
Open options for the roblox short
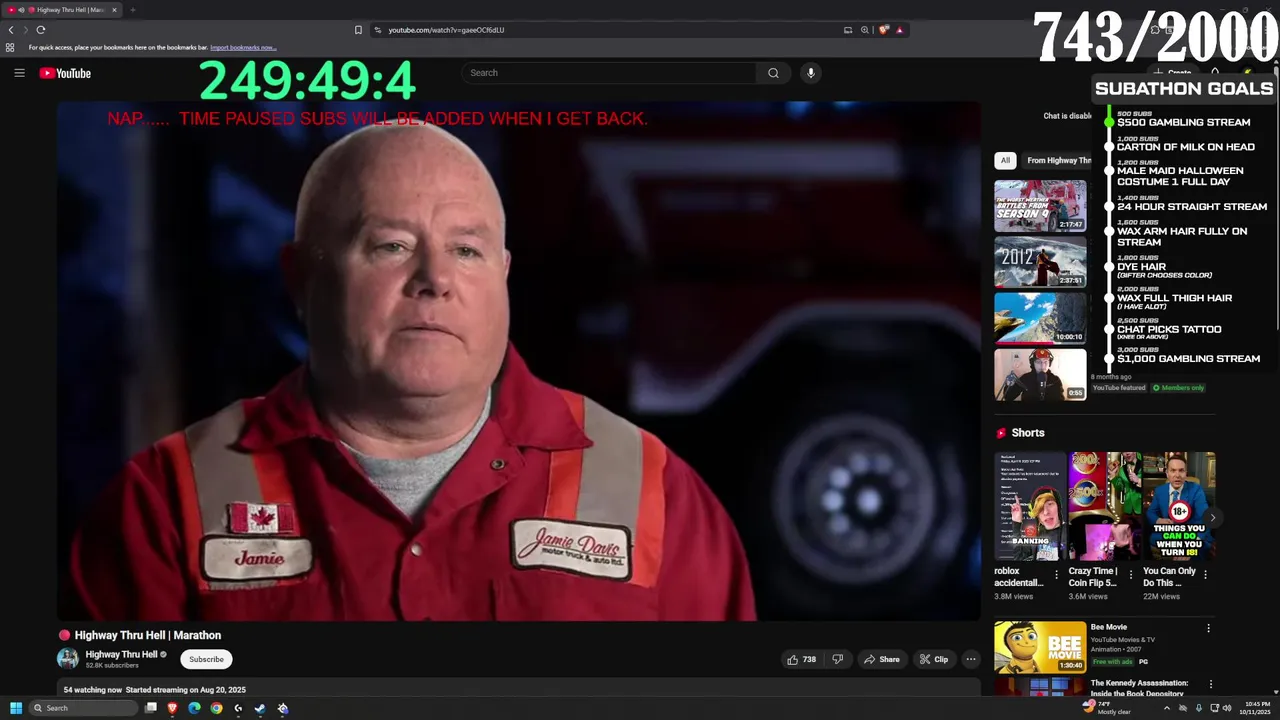[x=1056, y=575]
